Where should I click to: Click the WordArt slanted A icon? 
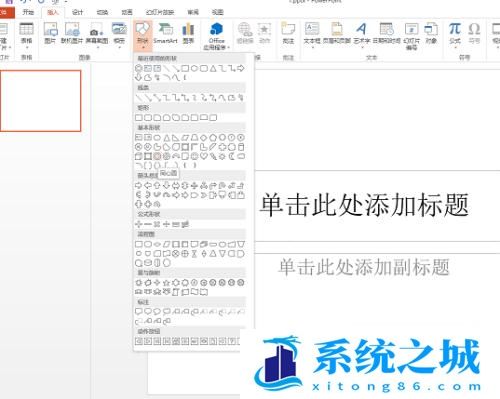pos(361,29)
